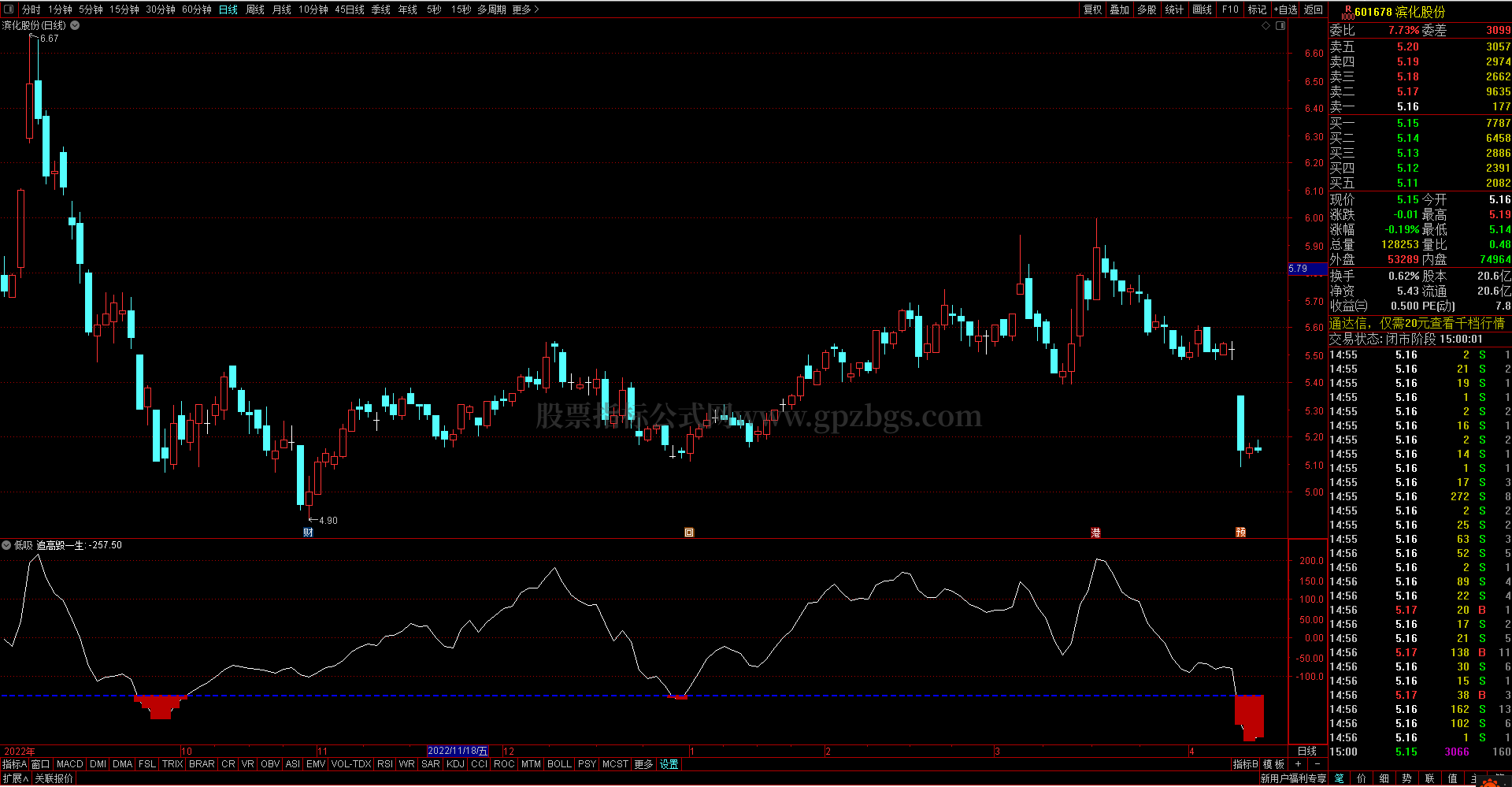This screenshot has width=1512, height=787.
Task: Click the 2022/11/18 date marker on timeline
Action: (x=457, y=751)
